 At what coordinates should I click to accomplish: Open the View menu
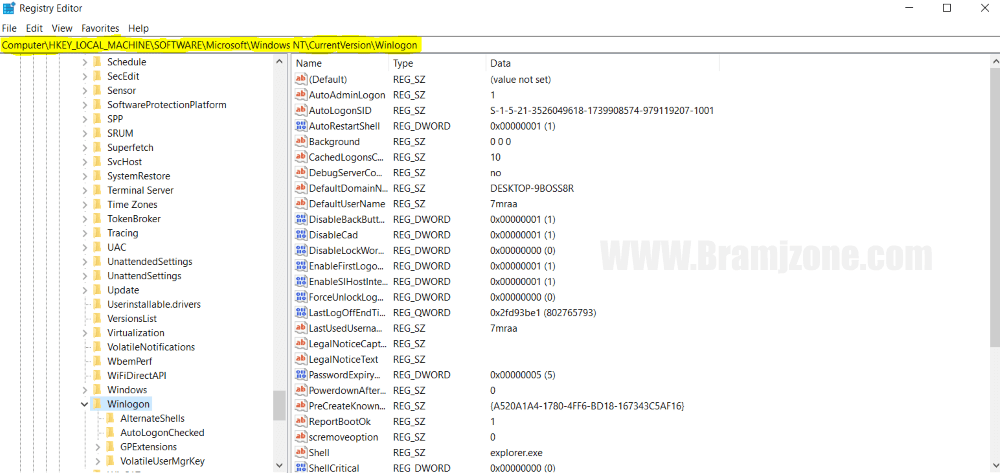coord(62,28)
